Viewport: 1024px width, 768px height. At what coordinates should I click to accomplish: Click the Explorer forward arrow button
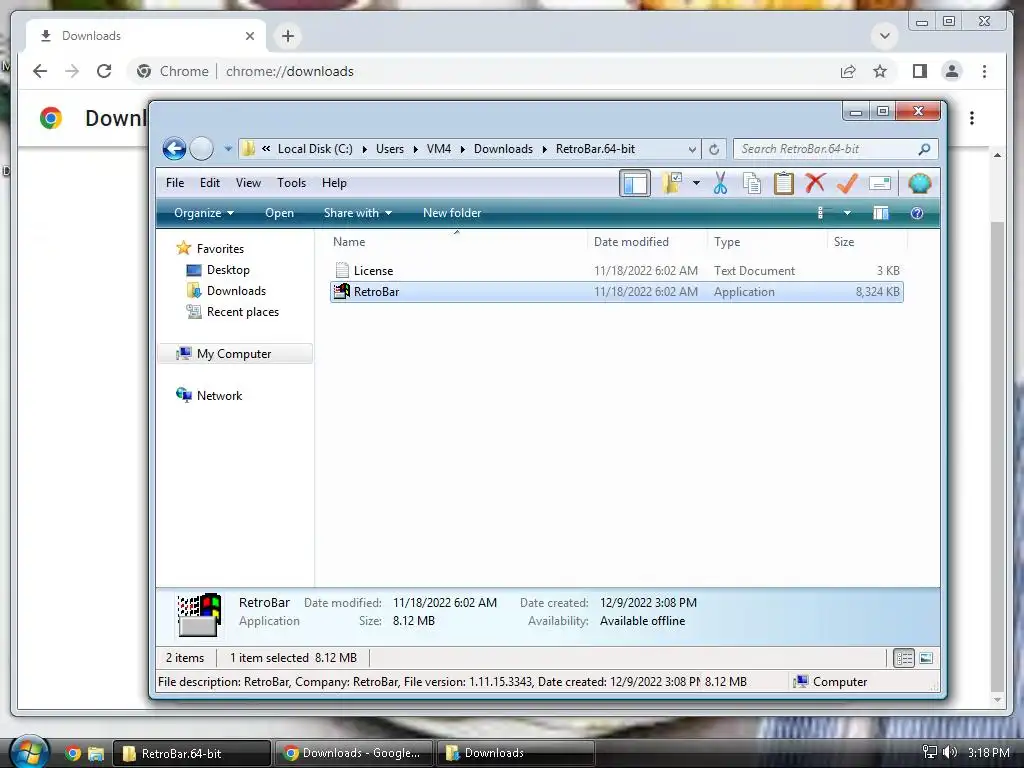(202, 149)
